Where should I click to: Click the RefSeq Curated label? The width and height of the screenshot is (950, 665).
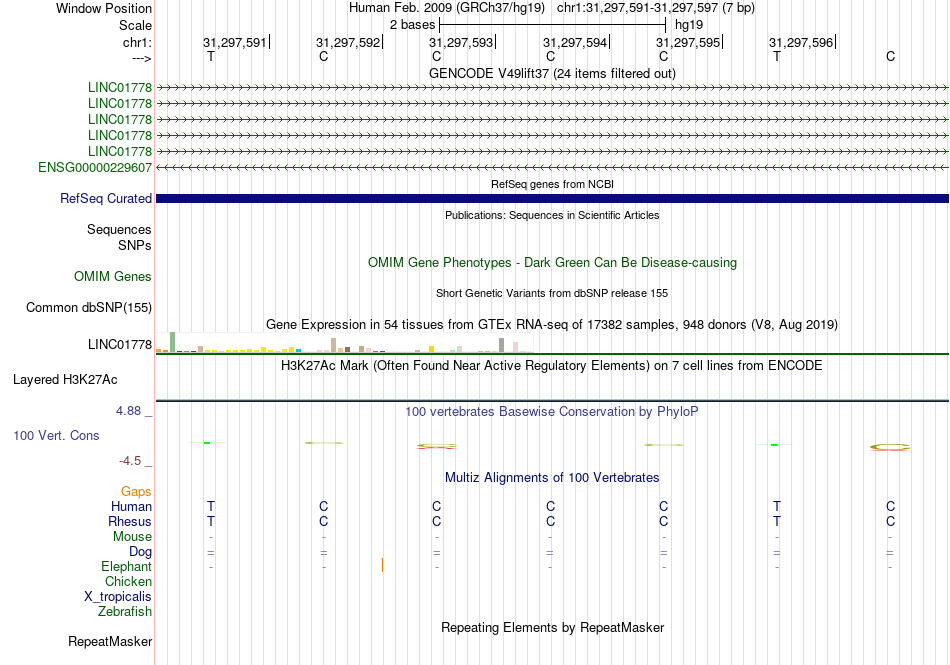(x=106, y=199)
